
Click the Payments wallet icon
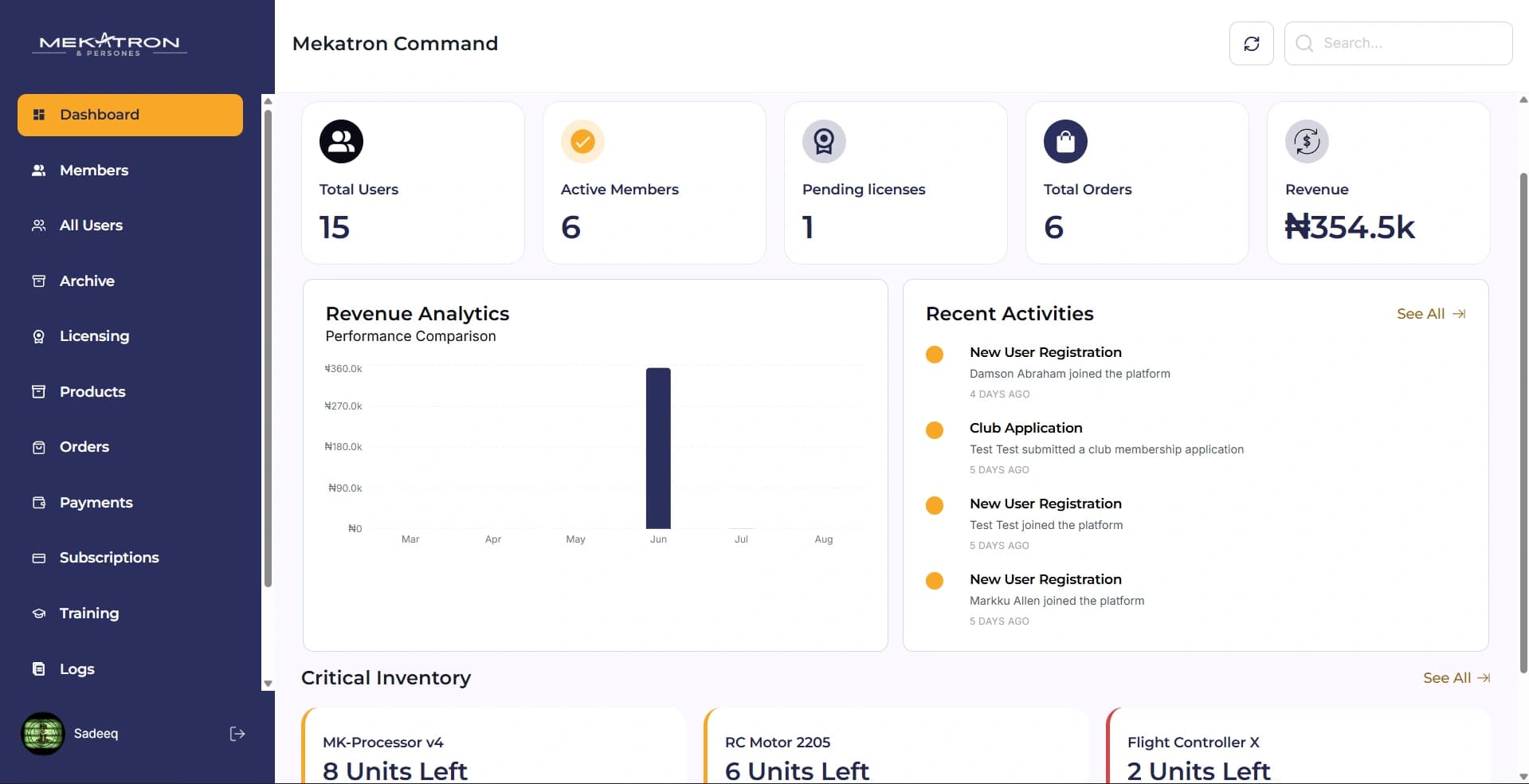[x=38, y=502]
